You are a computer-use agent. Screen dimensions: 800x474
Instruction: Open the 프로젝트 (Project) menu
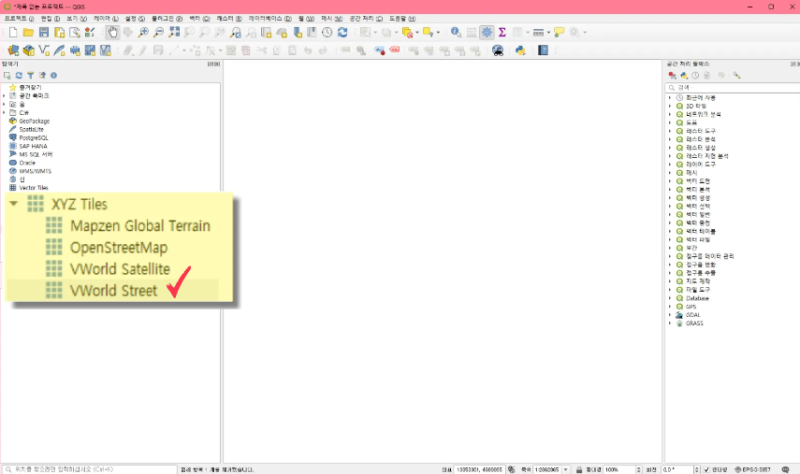[19, 18]
